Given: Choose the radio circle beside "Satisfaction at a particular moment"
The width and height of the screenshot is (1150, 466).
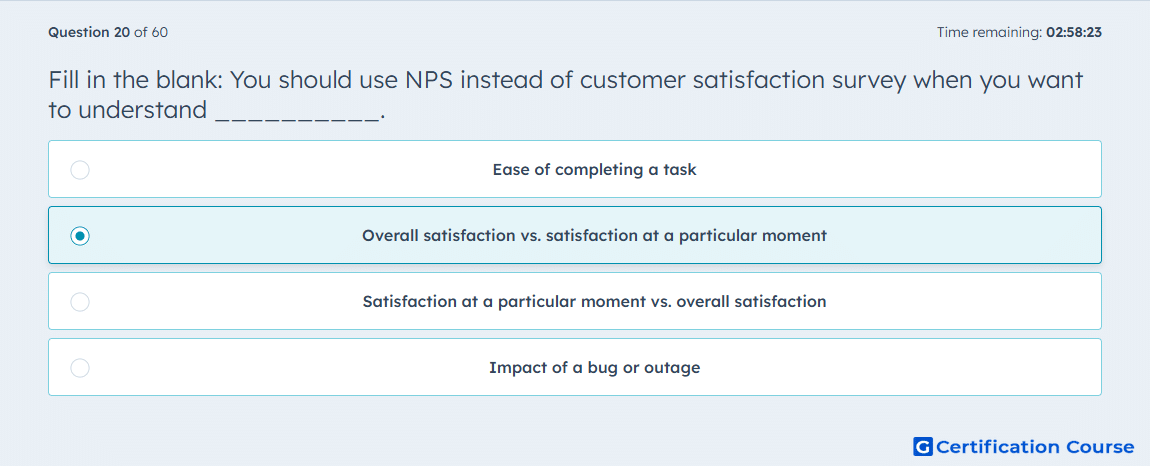Looking at the screenshot, I should [x=80, y=302].
